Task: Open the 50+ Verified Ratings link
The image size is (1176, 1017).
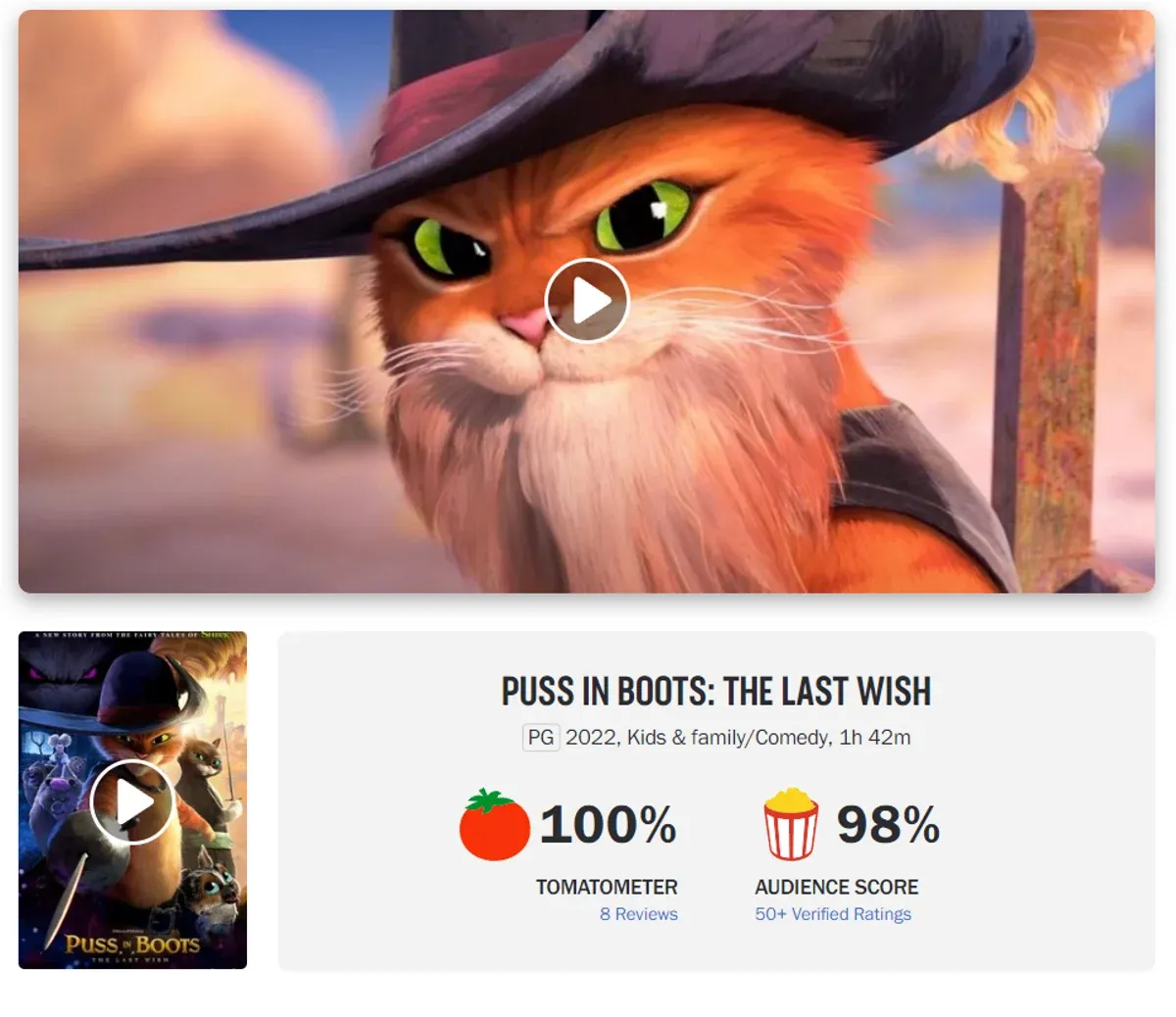Action: (x=833, y=914)
